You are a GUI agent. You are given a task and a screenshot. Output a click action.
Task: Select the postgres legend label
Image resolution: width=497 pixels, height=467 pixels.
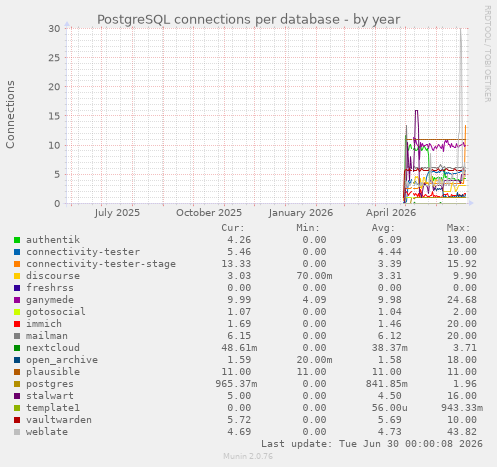(50, 384)
